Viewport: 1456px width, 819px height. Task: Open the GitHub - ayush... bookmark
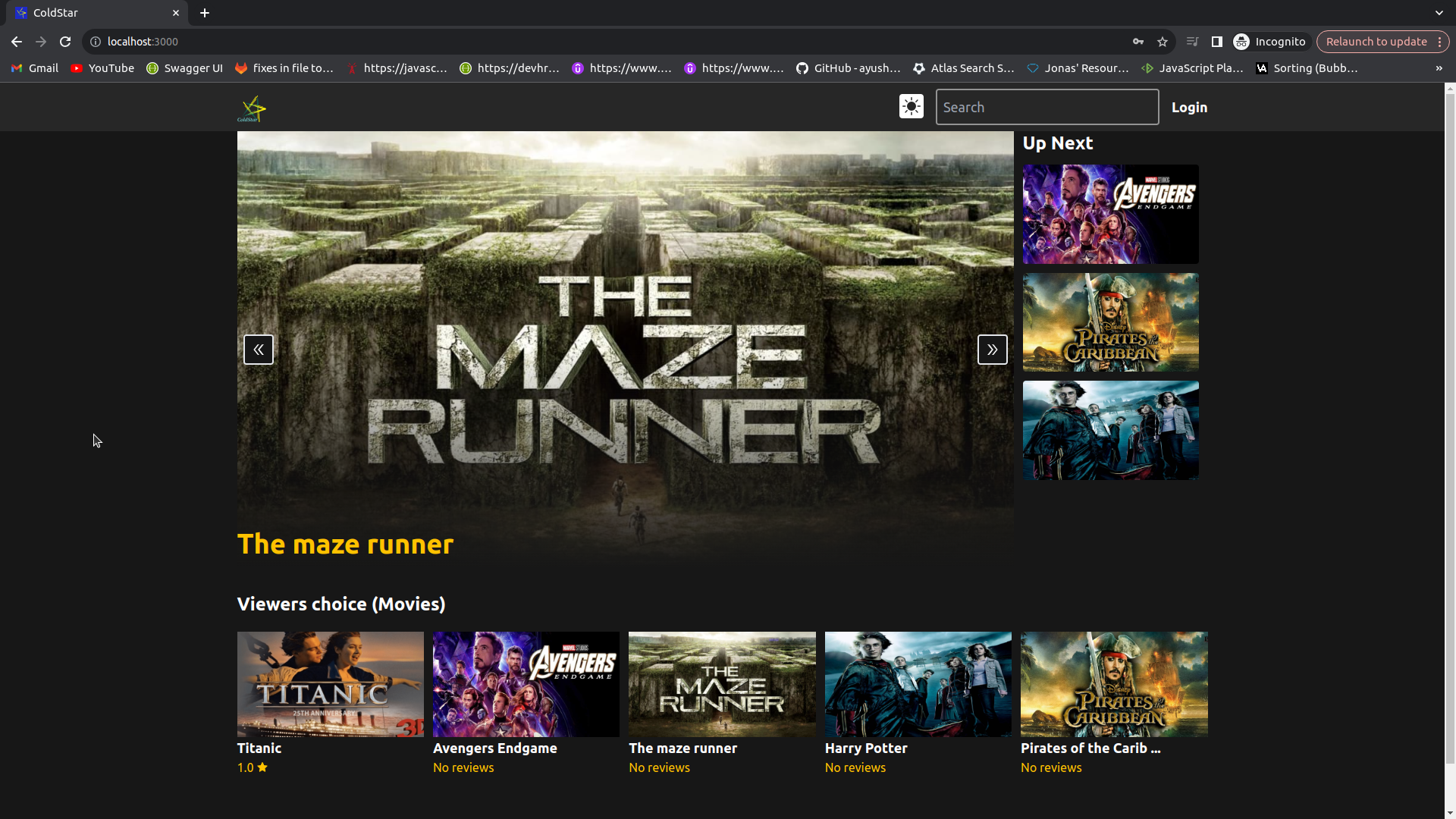coord(849,68)
